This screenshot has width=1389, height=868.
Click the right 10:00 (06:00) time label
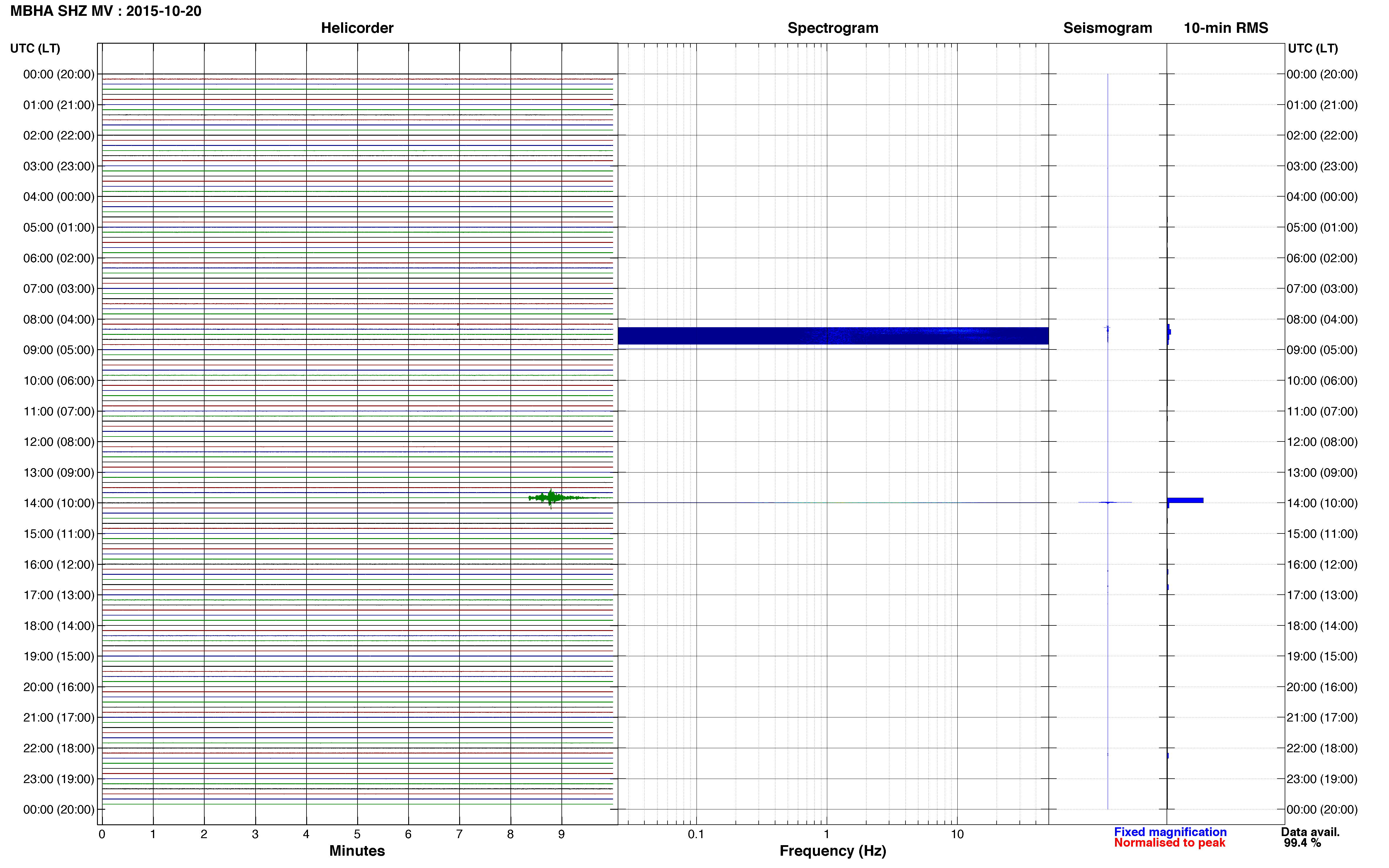1322,381
